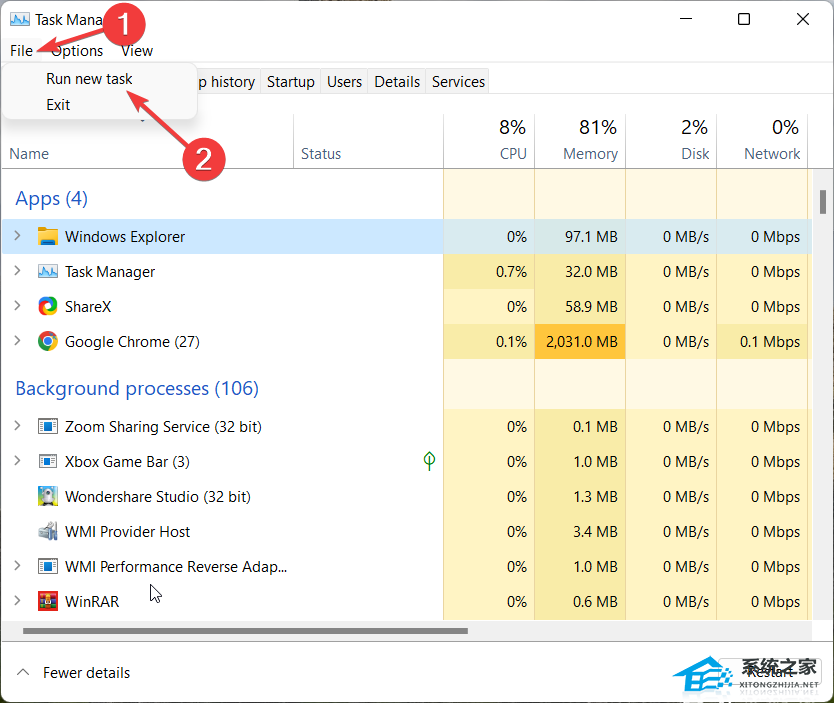
Task: Click the Task Manager process row icon
Action: click(x=48, y=272)
